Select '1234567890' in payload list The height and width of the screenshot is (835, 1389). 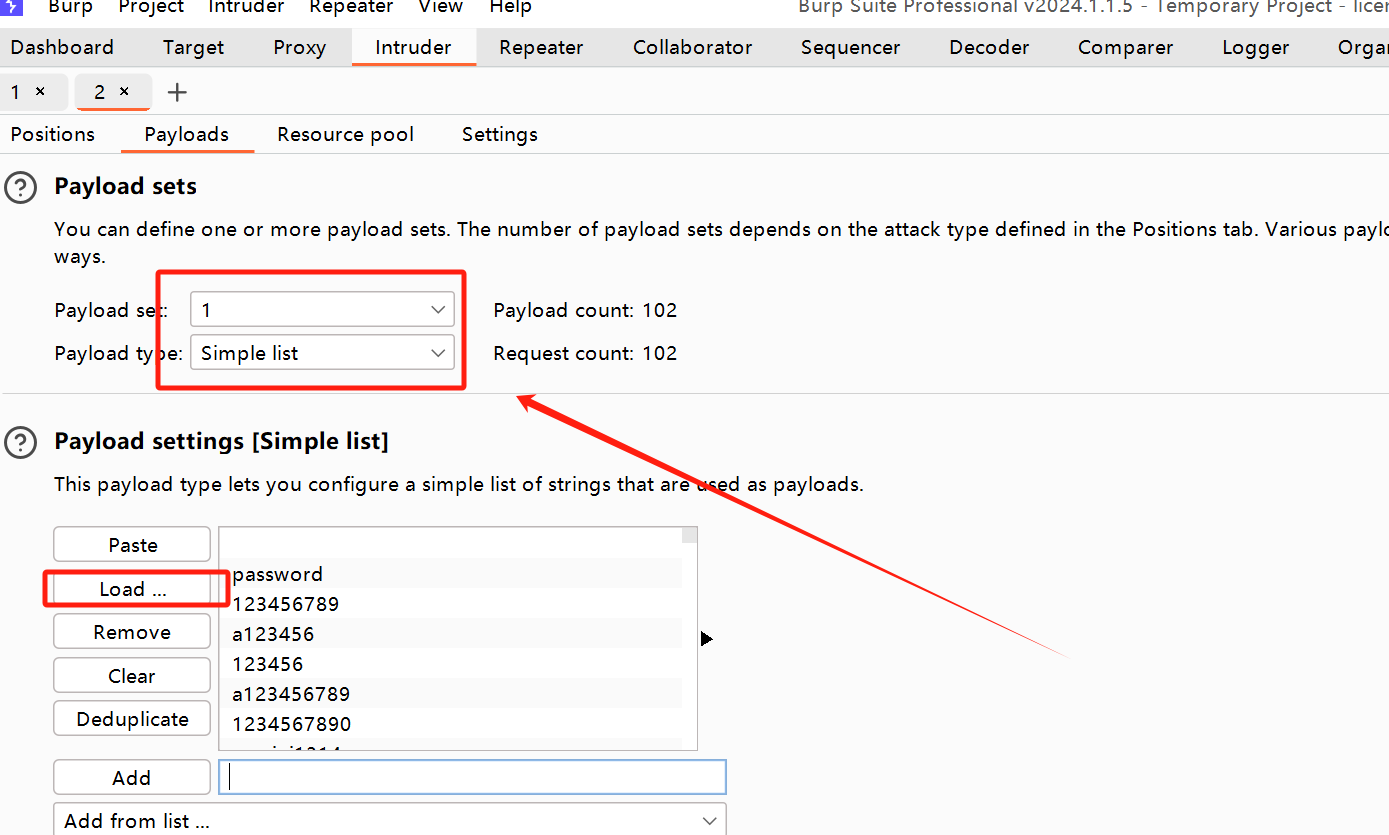450,724
